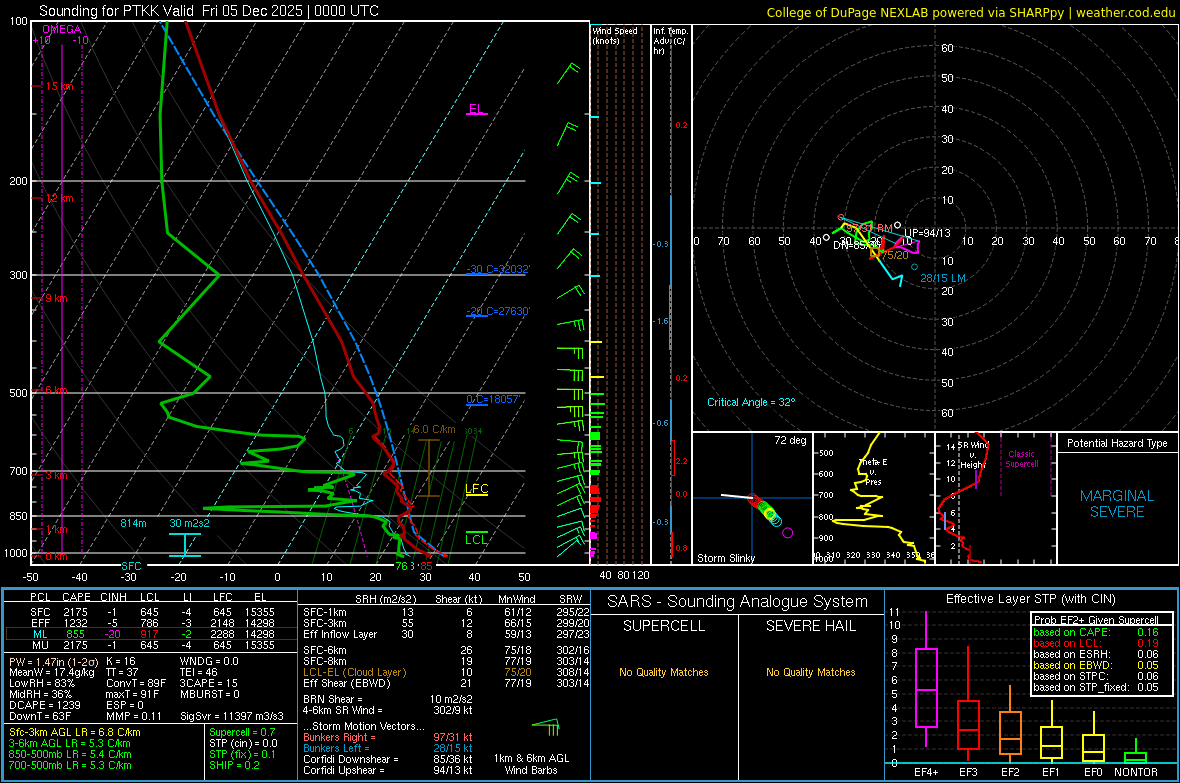The height and width of the screenshot is (783, 1180).
Task: Select the yellow LFC level marker
Action: (476, 489)
